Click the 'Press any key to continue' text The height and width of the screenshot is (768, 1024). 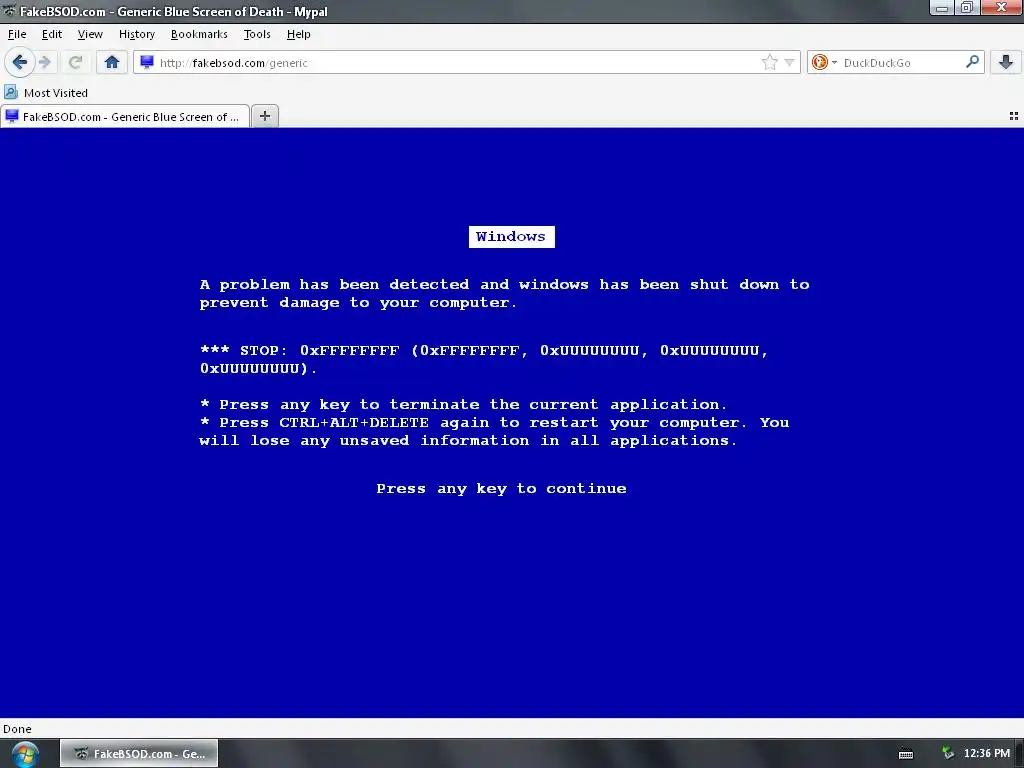[x=501, y=488]
